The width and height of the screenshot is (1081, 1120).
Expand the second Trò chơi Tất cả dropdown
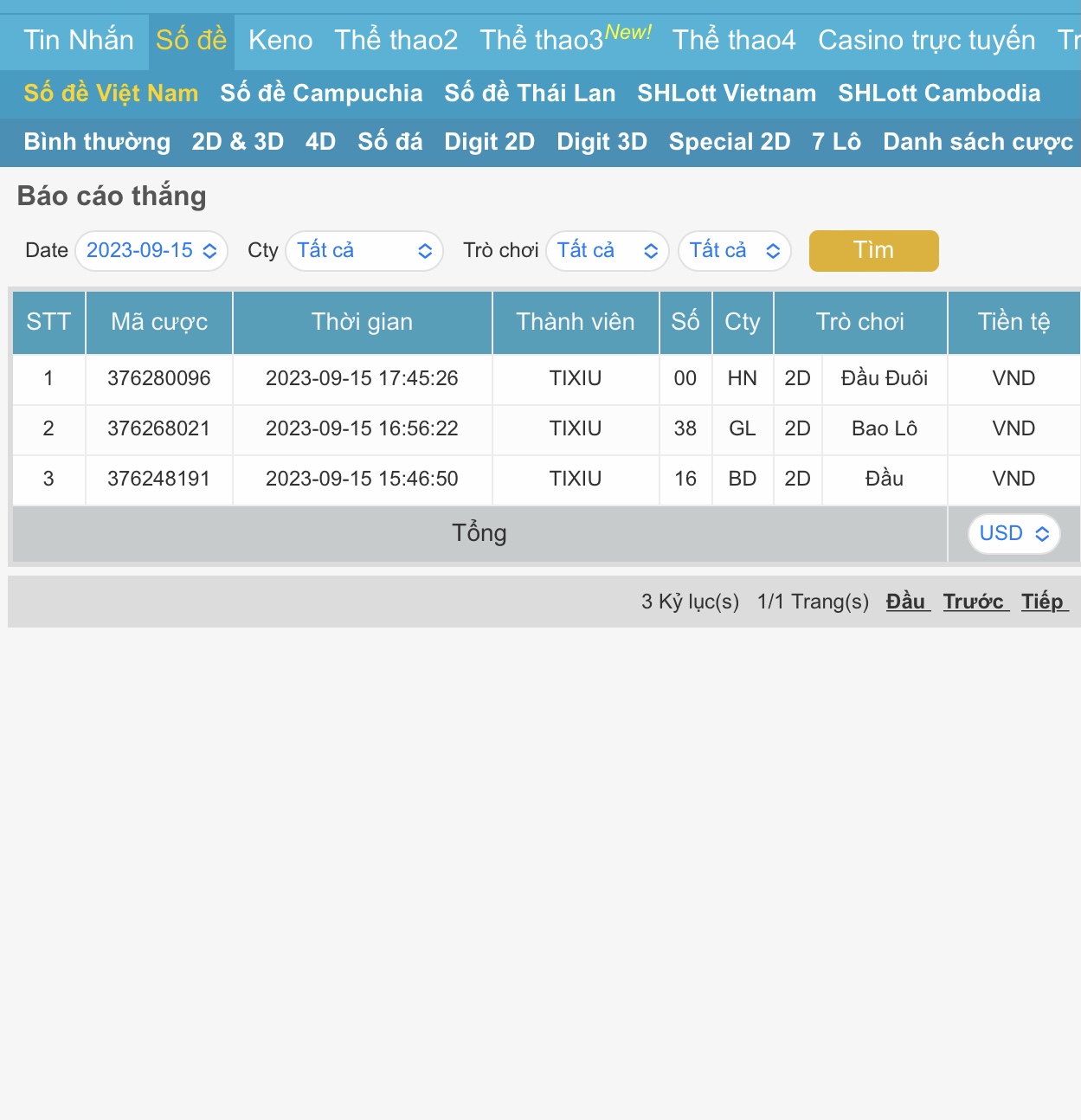coord(734,251)
